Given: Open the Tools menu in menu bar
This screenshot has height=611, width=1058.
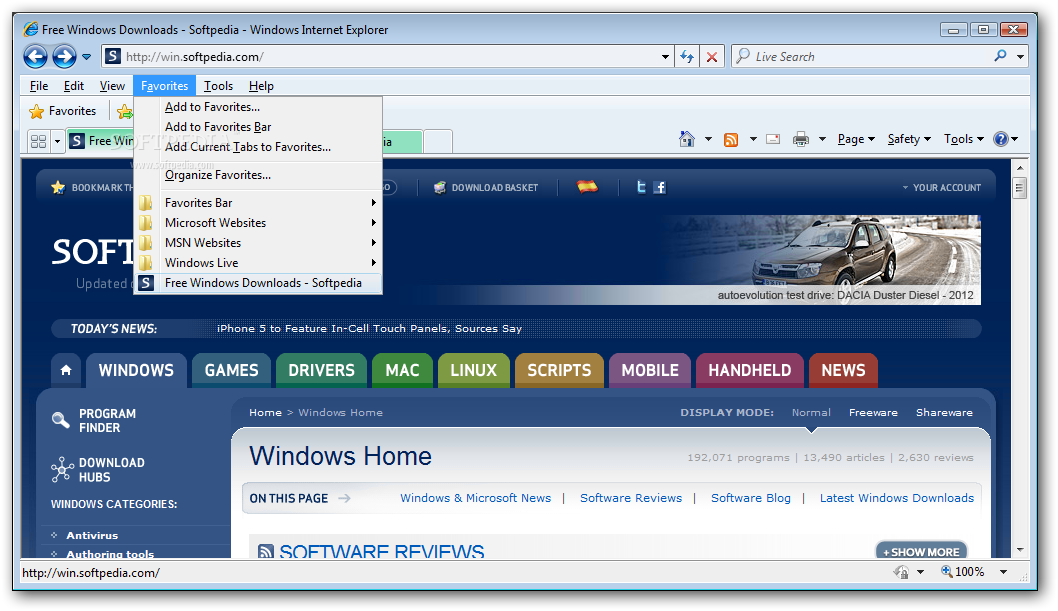Looking at the screenshot, I should [218, 86].
